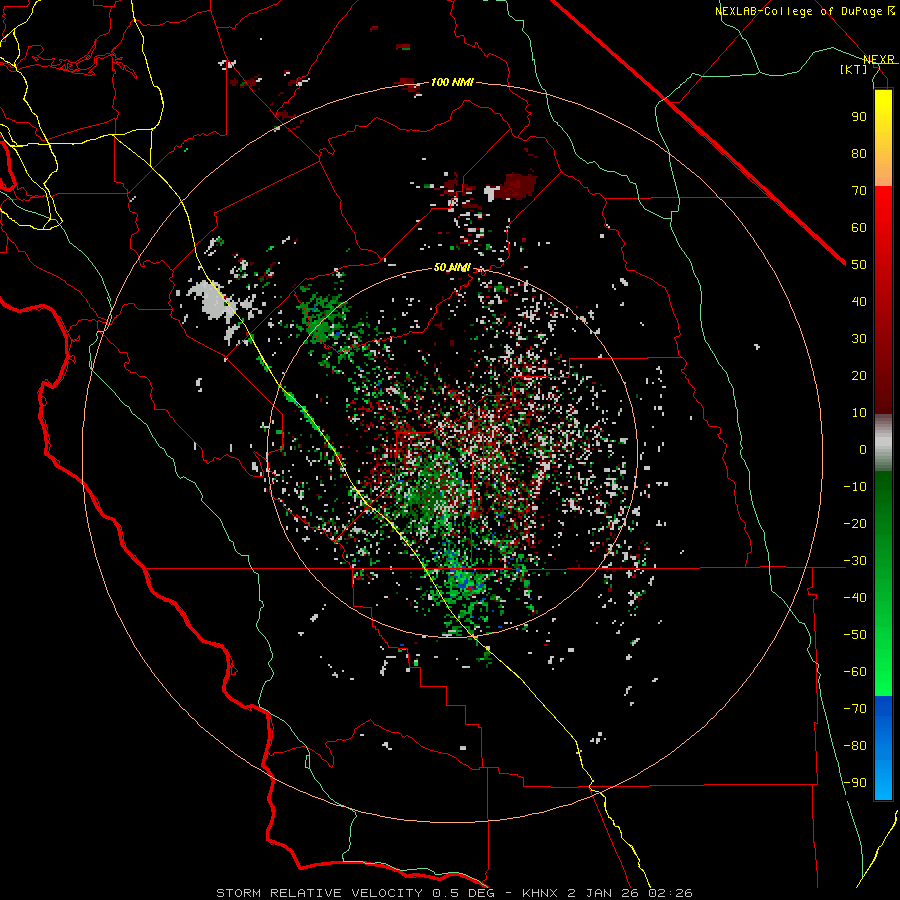
Task: Click the -80 value on the velocity scale
Action: [x=855, y=746]
